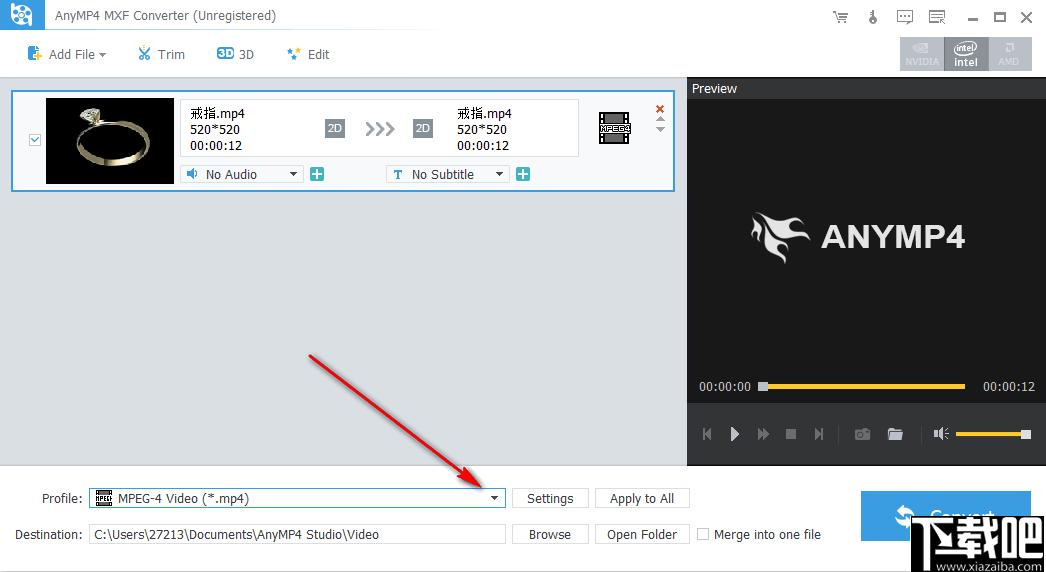1046x572 pixels.
Task: Open the Add File menu
Action: click(x=66, y=54)
